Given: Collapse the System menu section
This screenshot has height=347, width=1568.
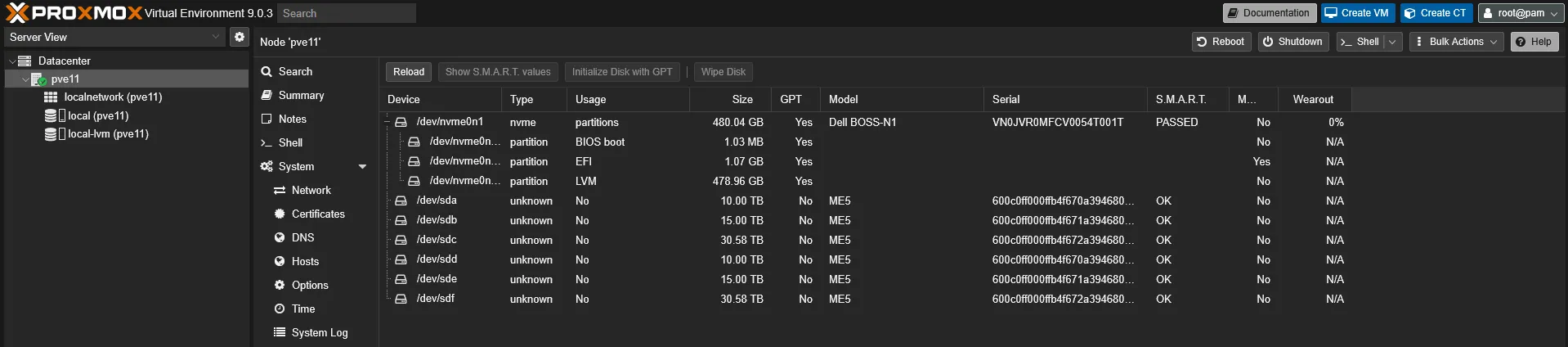Looking at the screenshot, I should 362,167.
